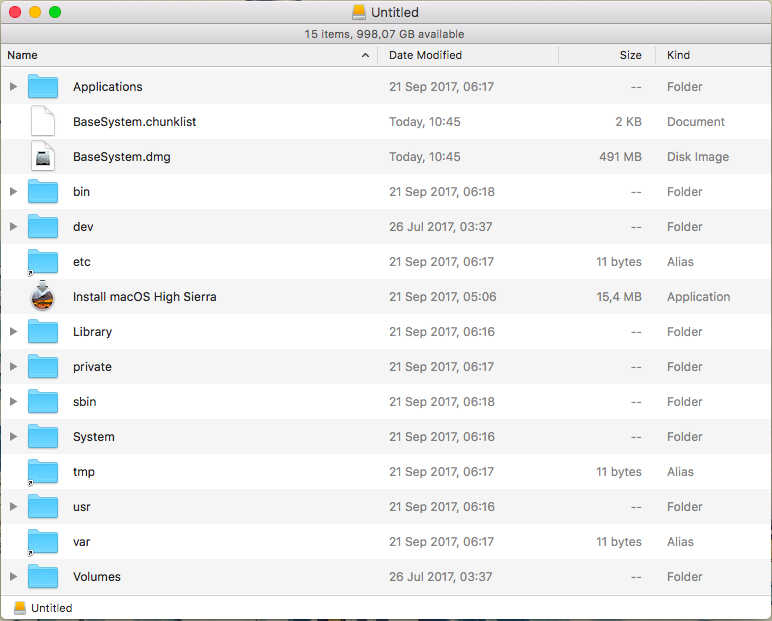Click the 'System' folder name
Screen dimensions: 772x621
[x=94, y=437]
